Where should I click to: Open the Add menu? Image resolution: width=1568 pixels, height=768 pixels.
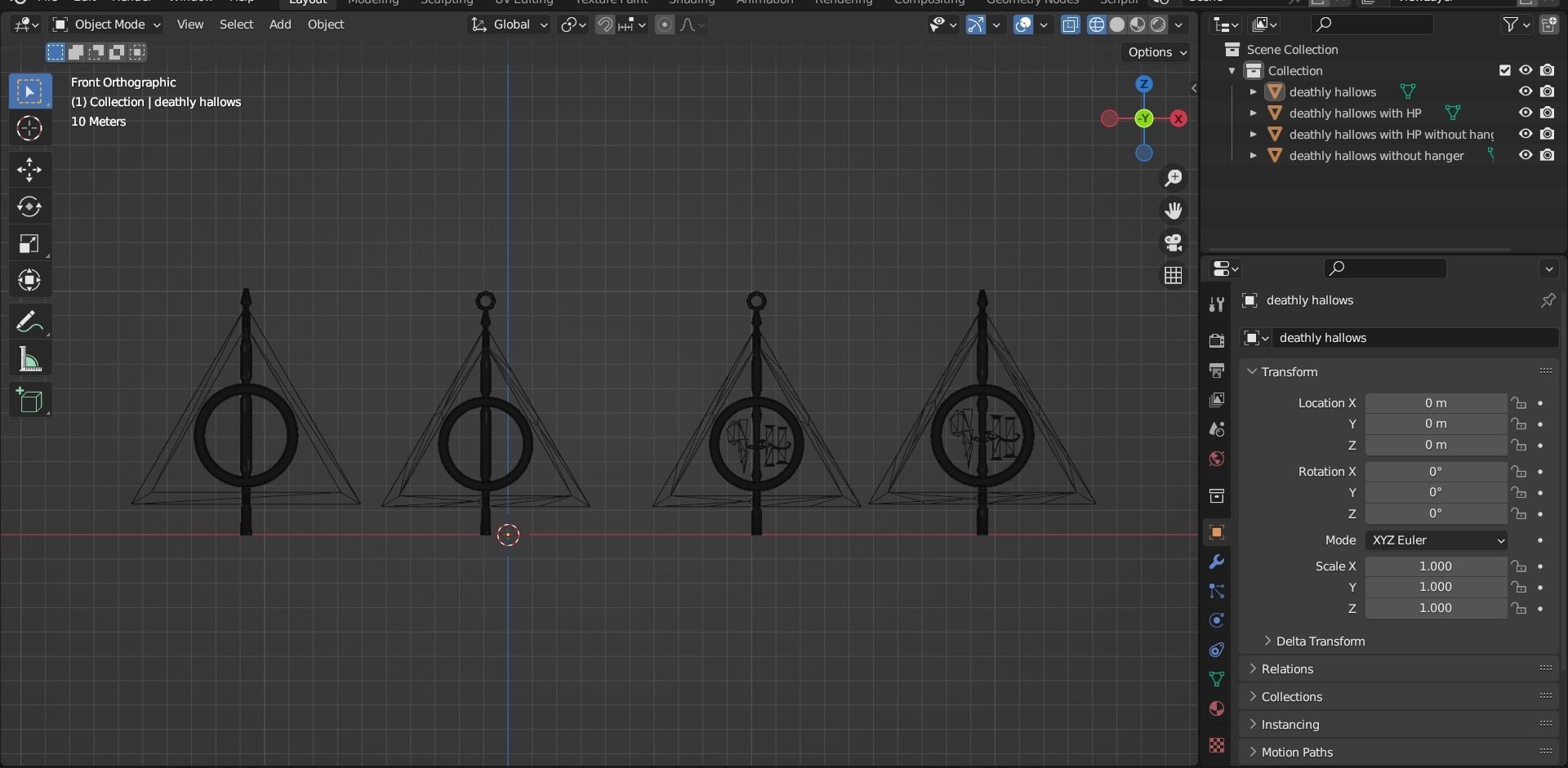click(280, 24)
